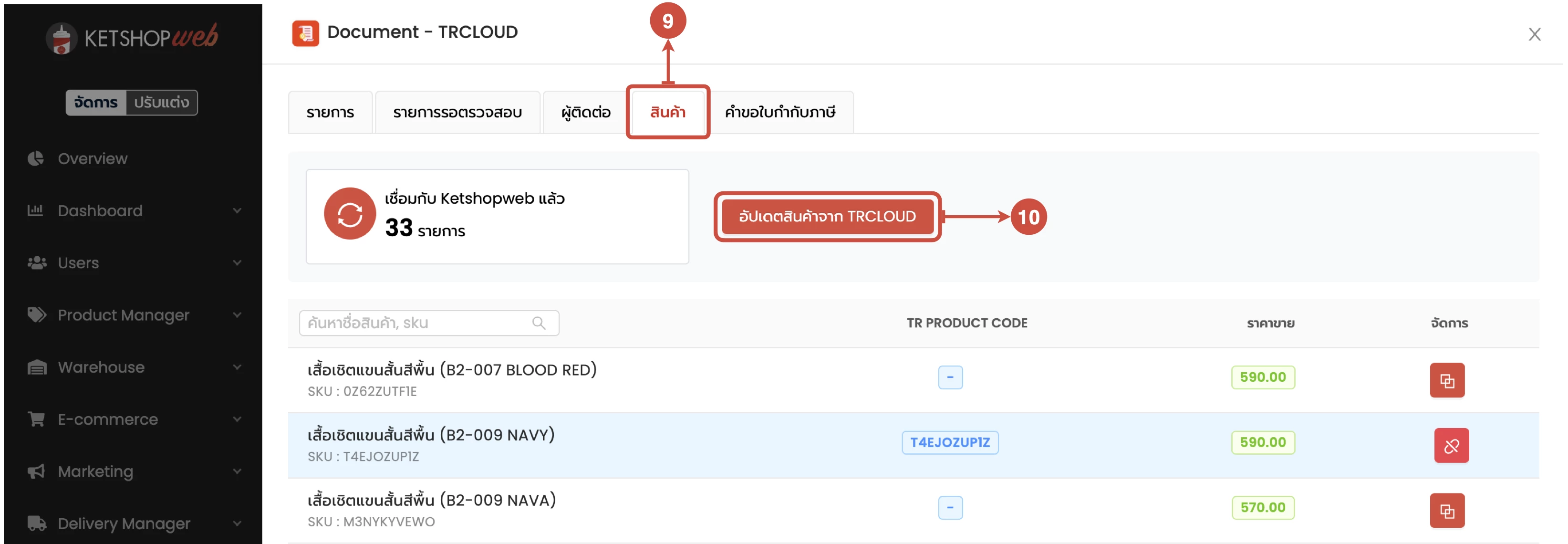Switch to ปรับแต่ง mode toggle
This screenshot has width=1568, height=544.
(x=161, y=102)
